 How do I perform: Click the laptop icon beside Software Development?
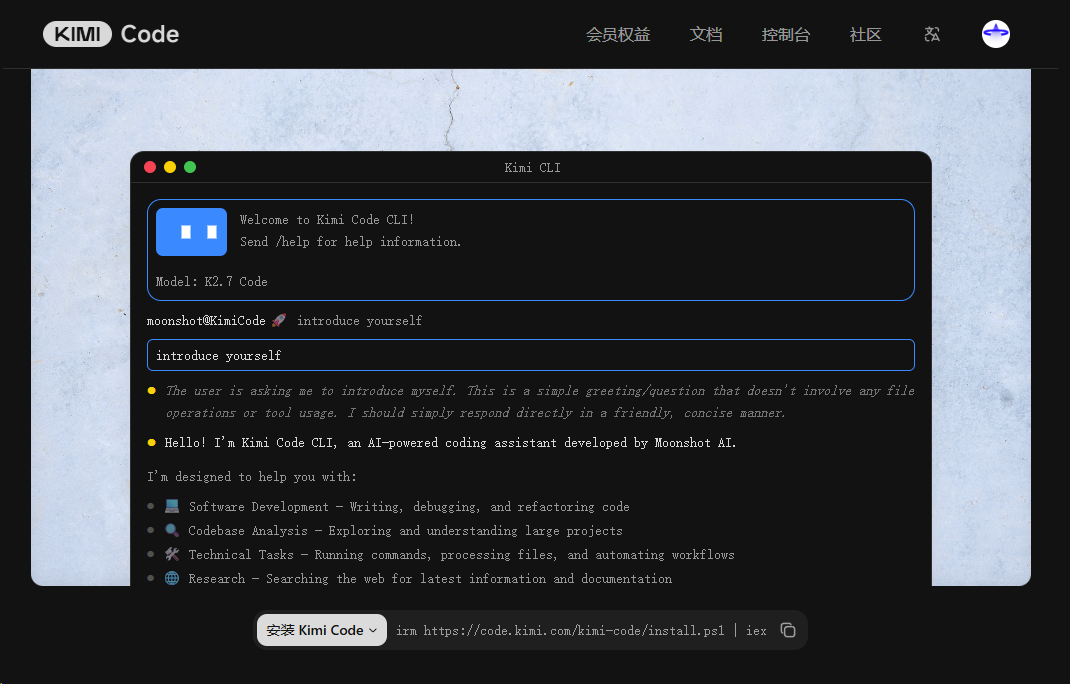click(172, 506)
